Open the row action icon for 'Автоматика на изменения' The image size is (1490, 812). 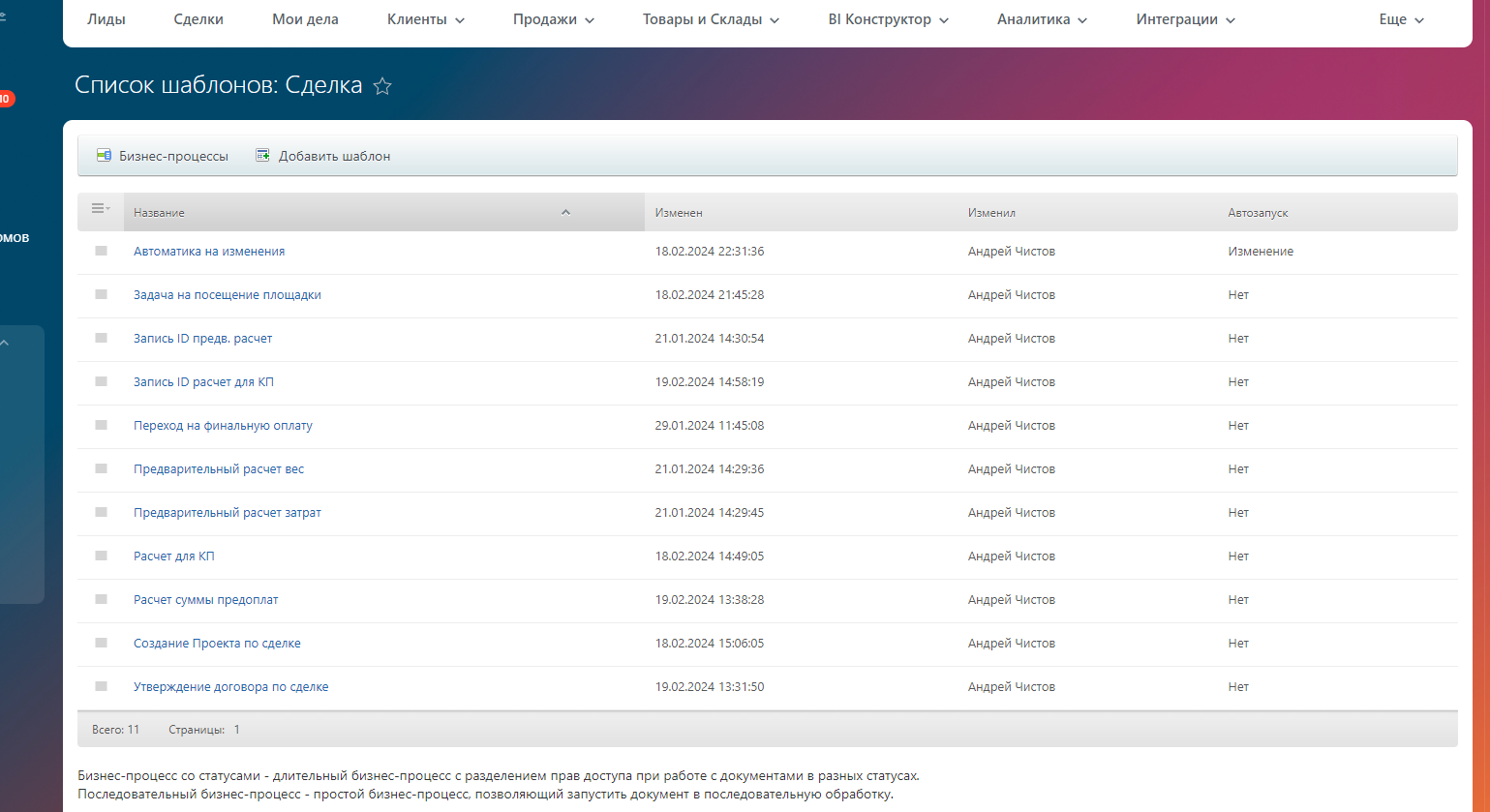tap(101, 251)
